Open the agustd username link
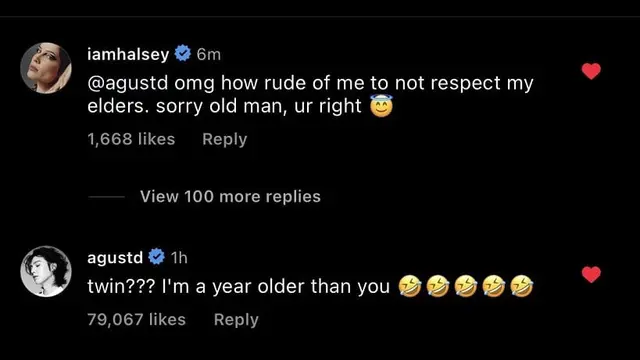 [x=115, y=258]
